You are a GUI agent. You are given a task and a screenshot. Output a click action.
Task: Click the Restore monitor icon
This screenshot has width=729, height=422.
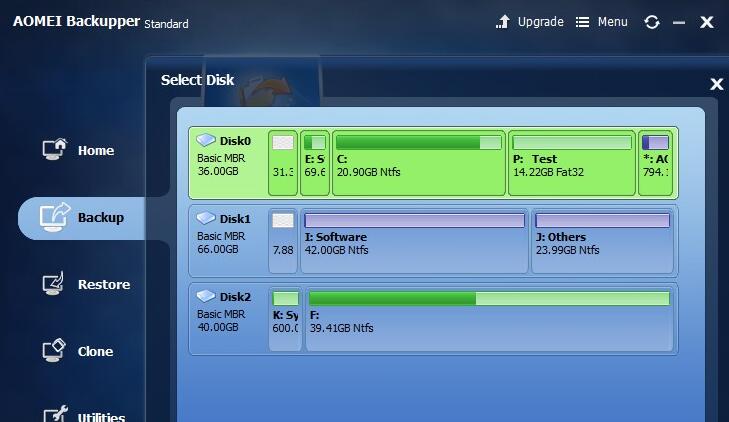tap(53, 284)
